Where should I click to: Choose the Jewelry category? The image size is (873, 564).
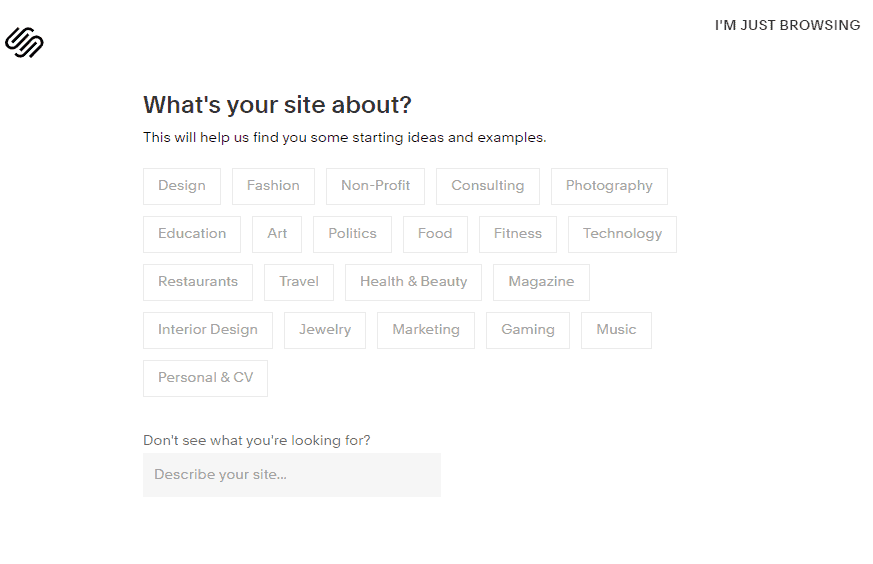point(325,330)
